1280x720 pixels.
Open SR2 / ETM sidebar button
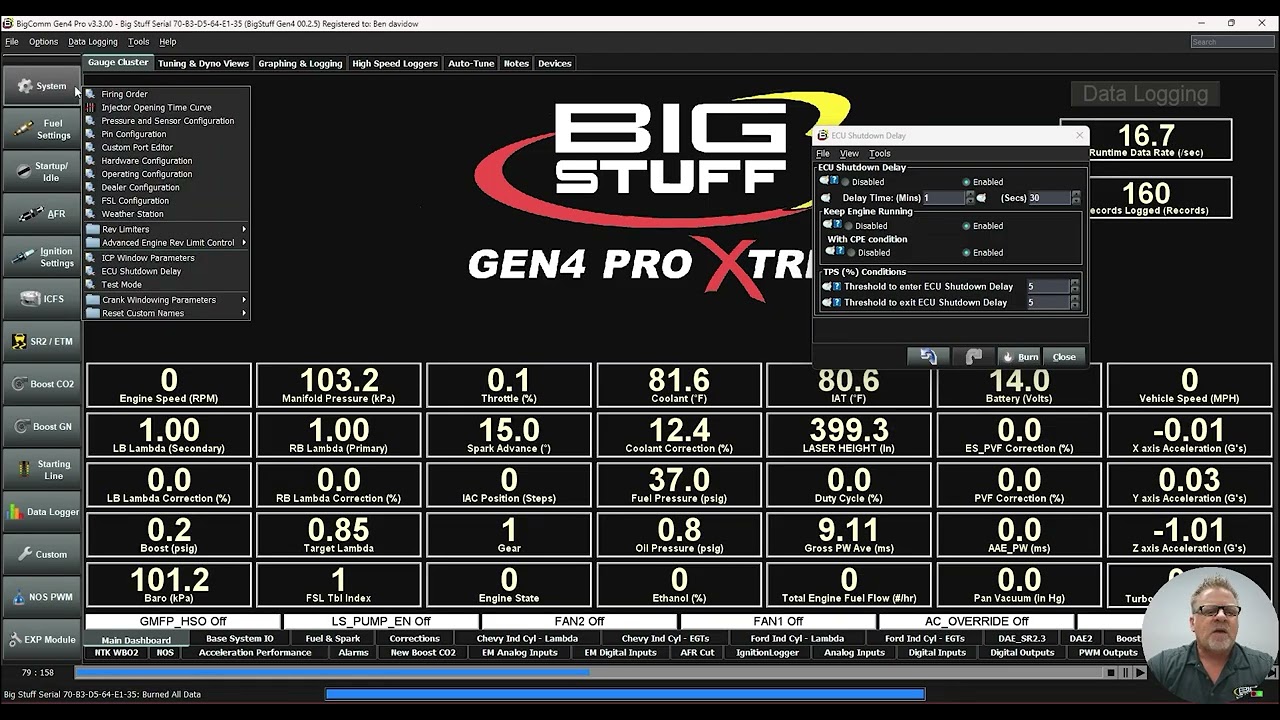tap(42, 341)
